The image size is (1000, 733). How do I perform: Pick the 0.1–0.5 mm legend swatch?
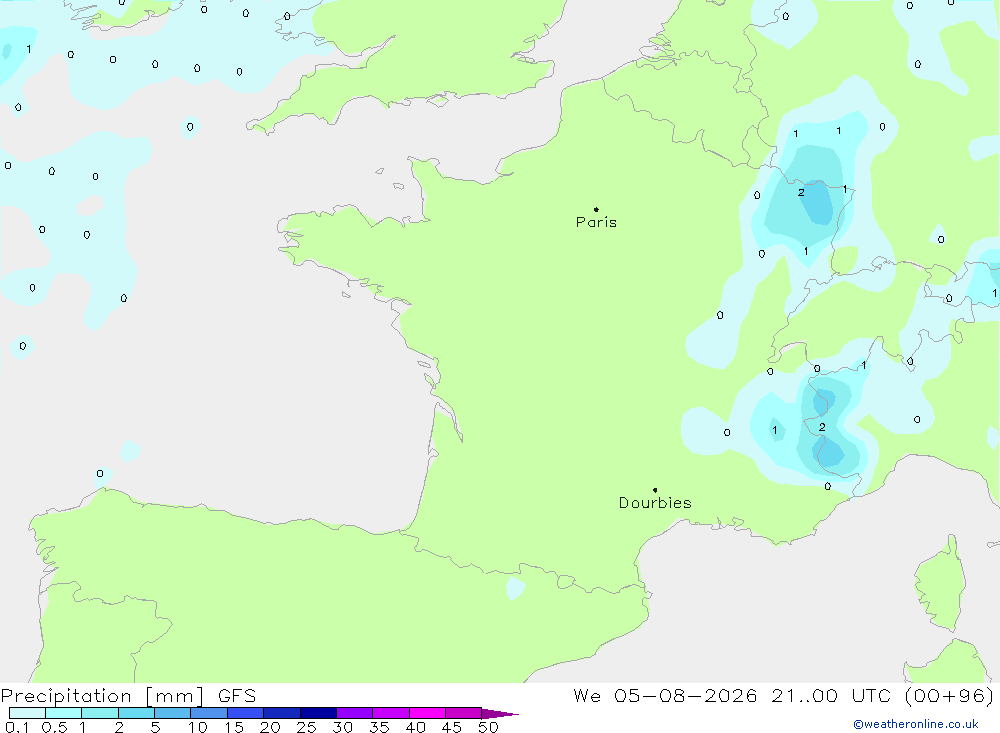tap(27, 713)
